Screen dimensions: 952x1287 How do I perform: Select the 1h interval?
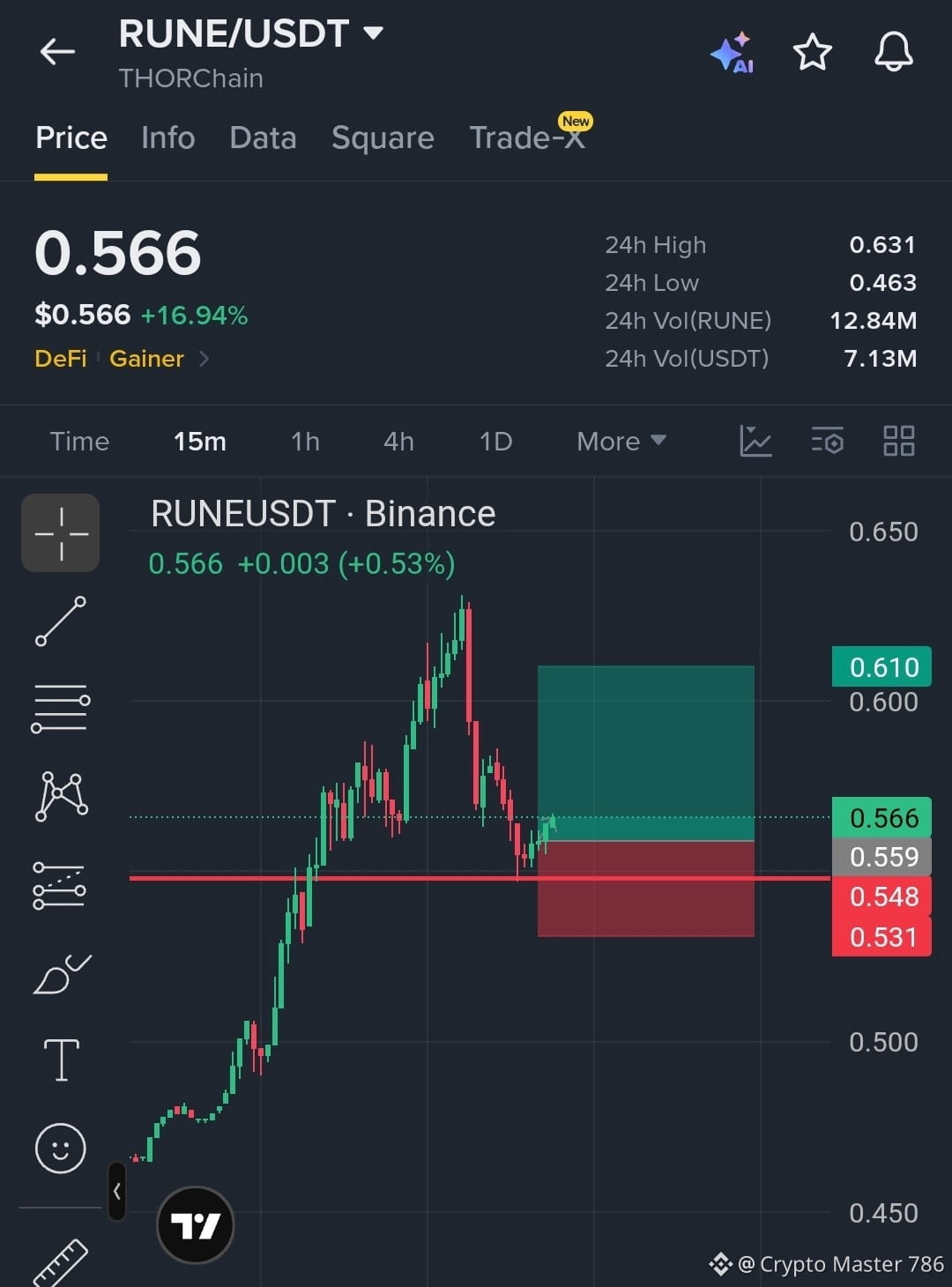point(306,441)
